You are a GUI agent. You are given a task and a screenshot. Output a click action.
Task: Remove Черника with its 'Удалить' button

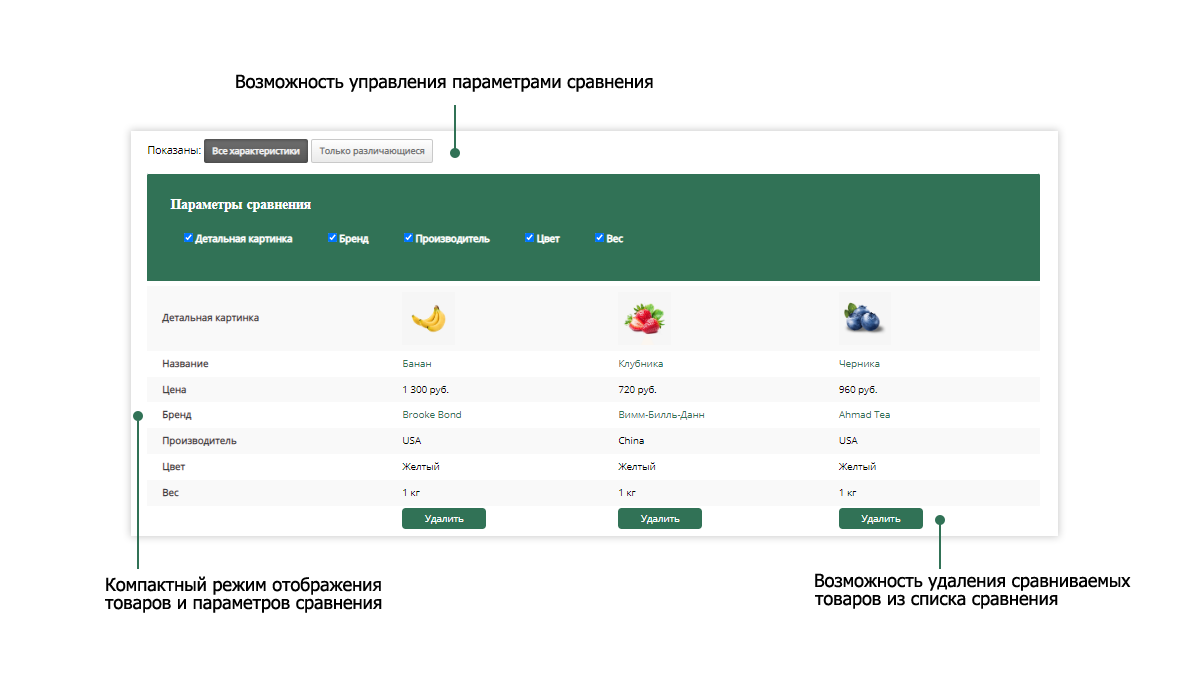[881, 518]
